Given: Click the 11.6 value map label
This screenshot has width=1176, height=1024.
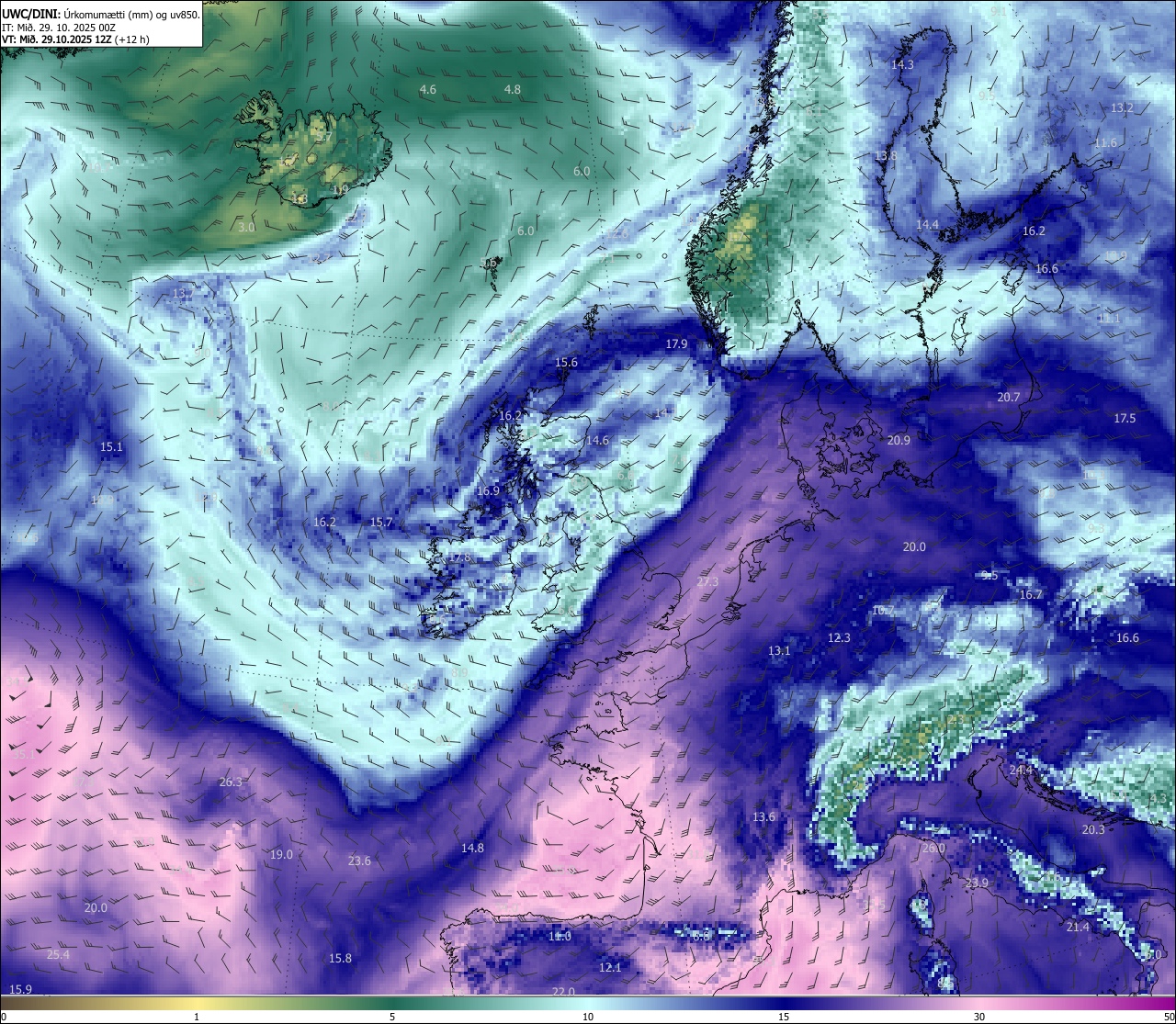Looking at the screenshot, I should tap(1105, 142).
